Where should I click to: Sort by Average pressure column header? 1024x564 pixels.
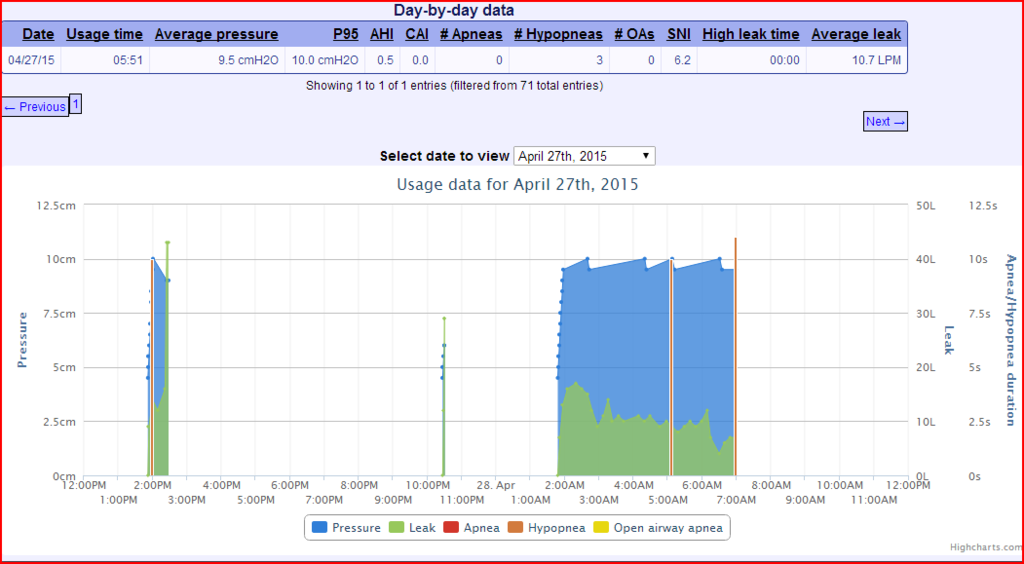(216, 34)
